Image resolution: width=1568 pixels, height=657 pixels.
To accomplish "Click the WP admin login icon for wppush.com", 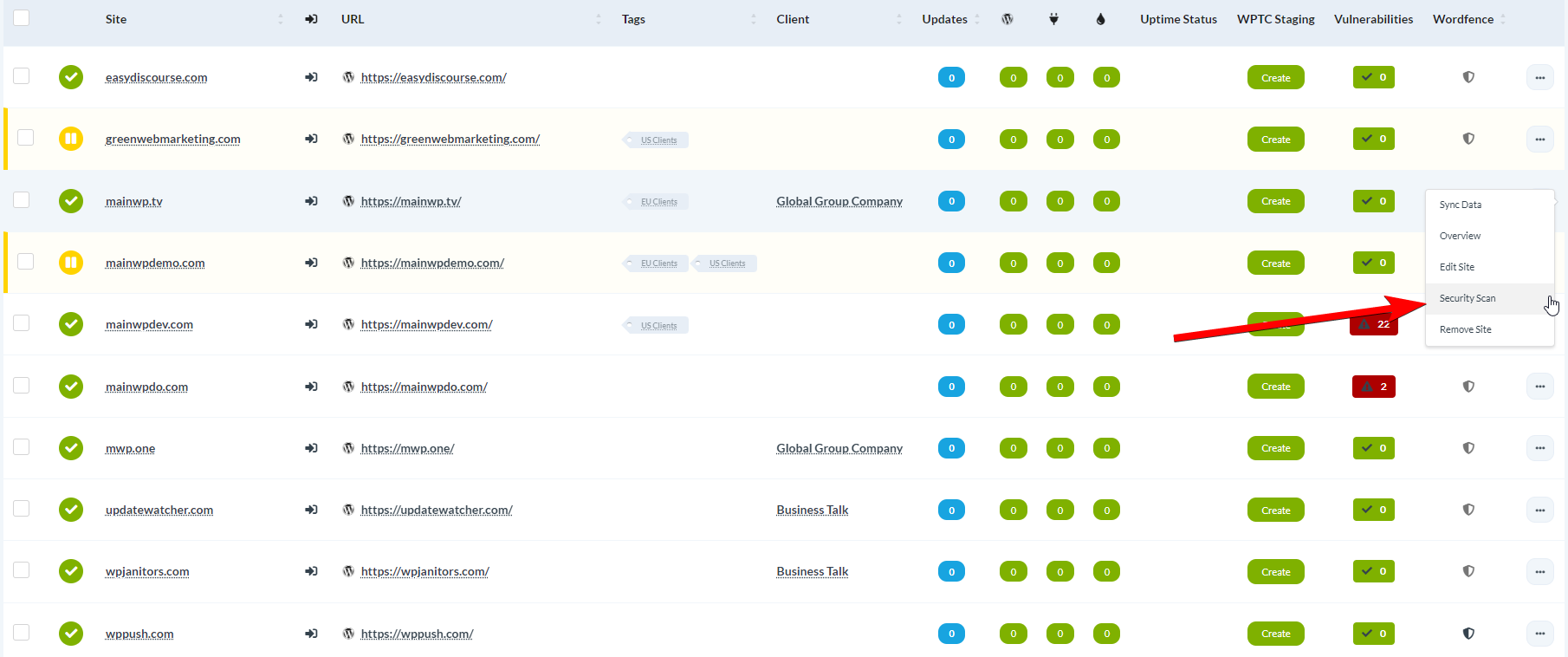I will (x=311, y=634).
